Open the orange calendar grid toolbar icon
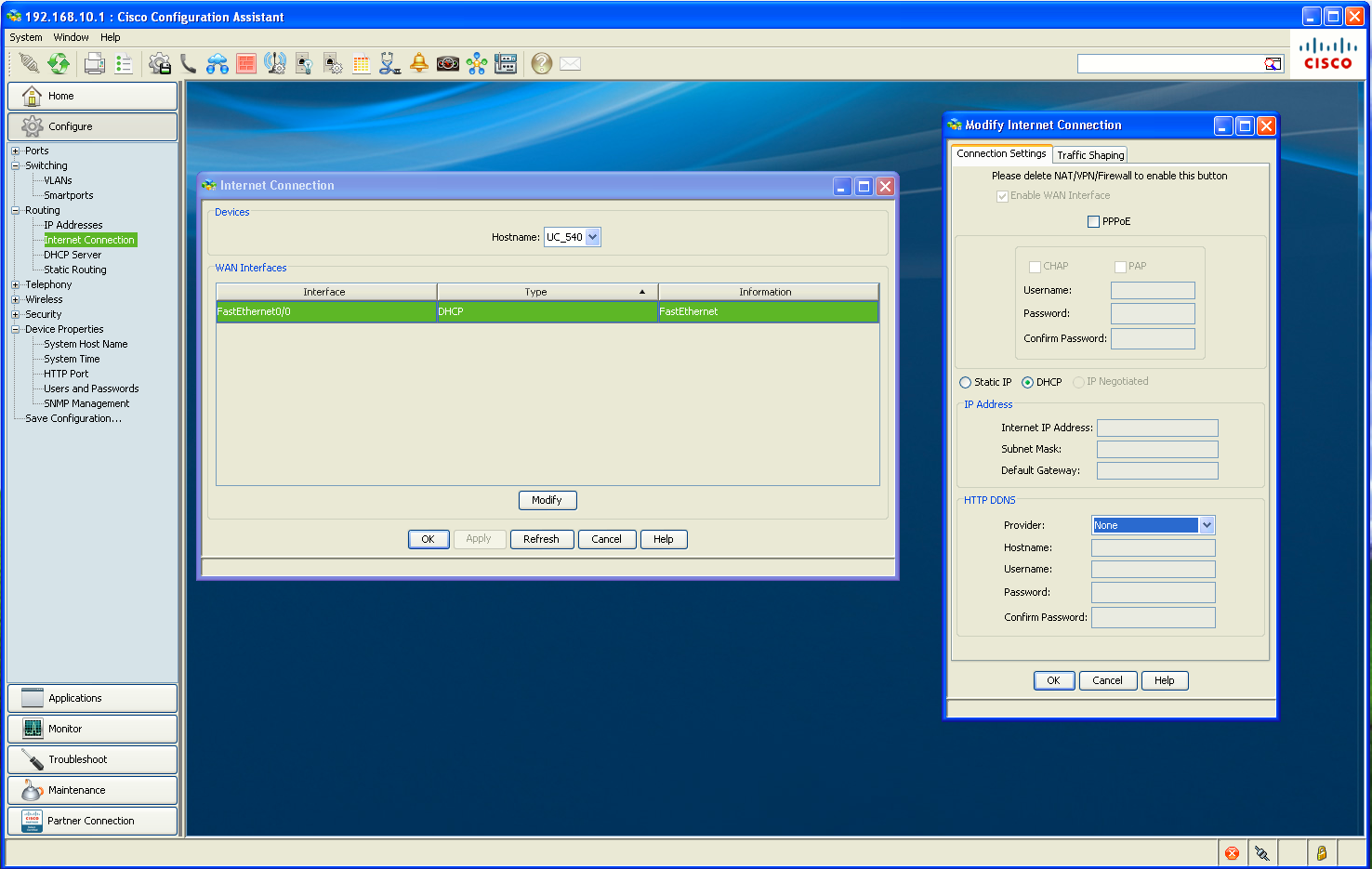 pyautogui.click(x=362, y=63)
